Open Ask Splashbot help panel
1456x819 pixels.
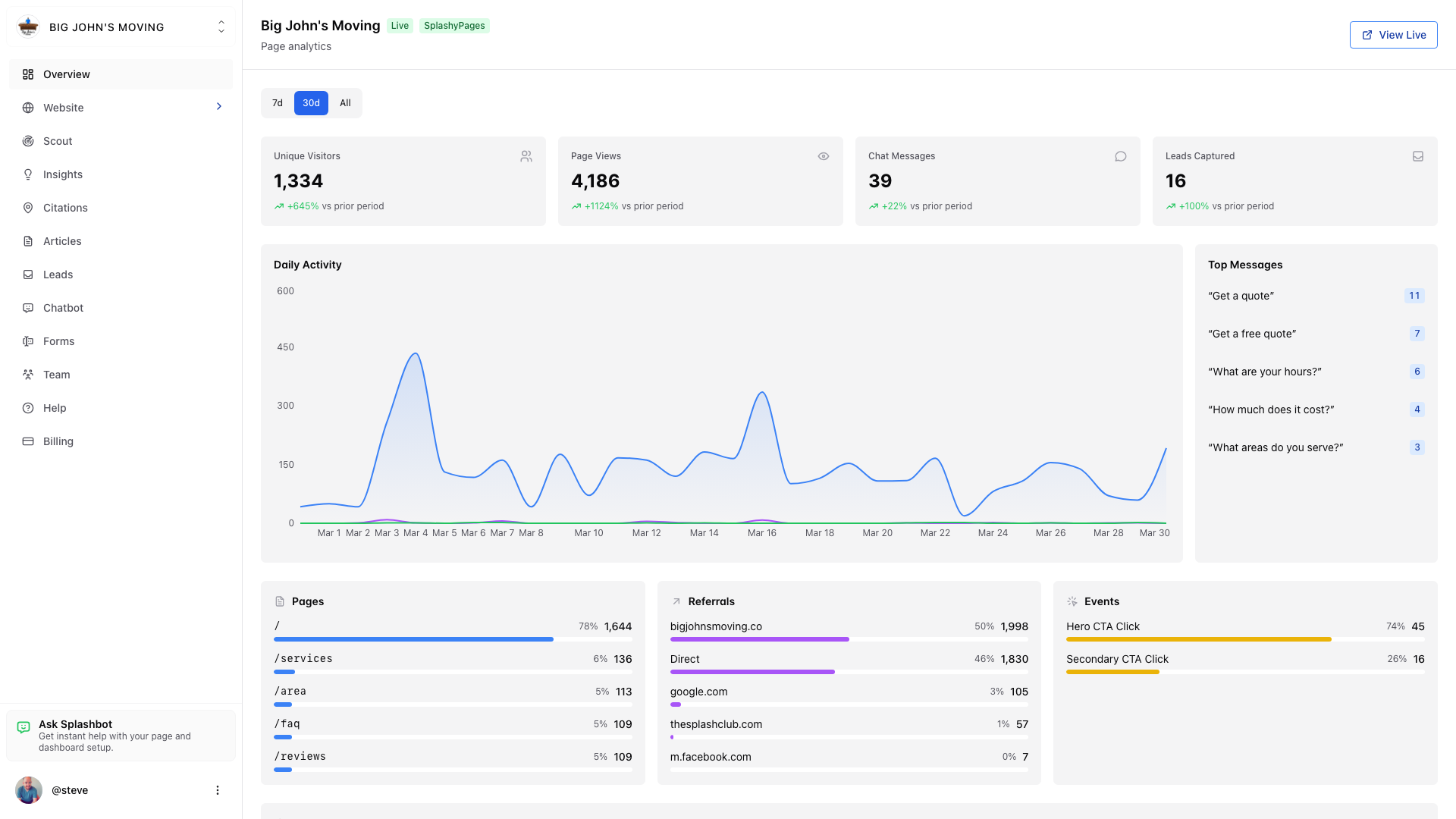120,735
